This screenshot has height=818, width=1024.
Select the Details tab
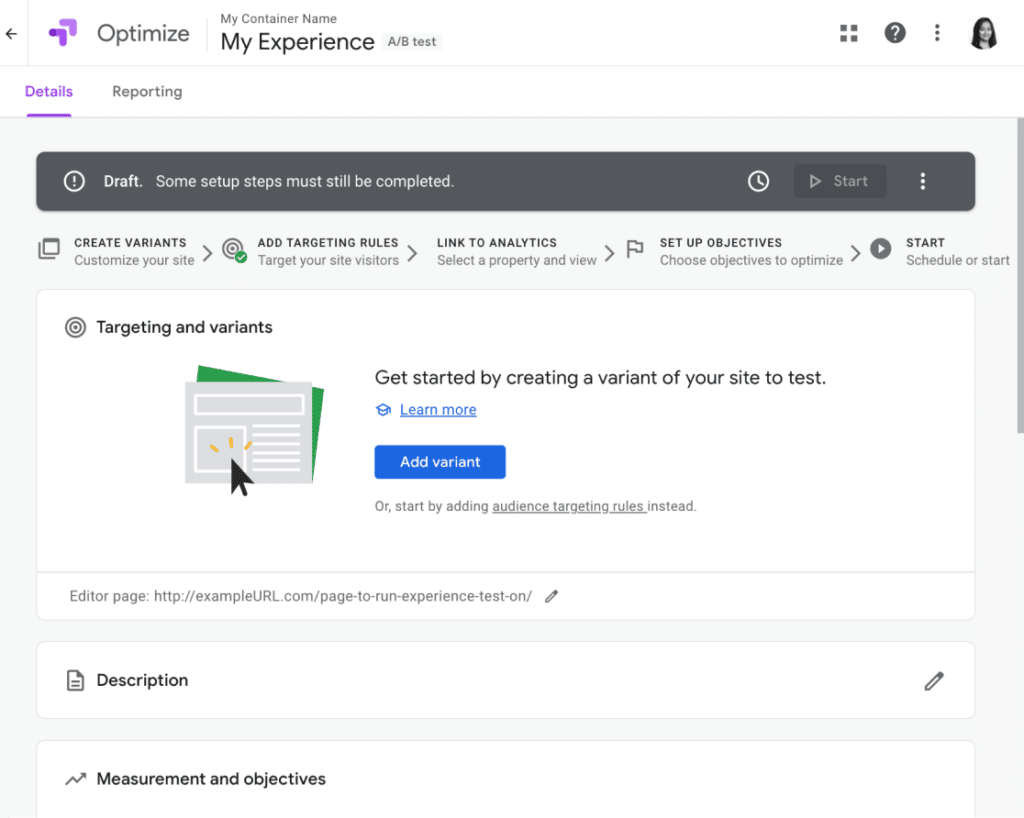pyautogui.click(x=49, y=91)
